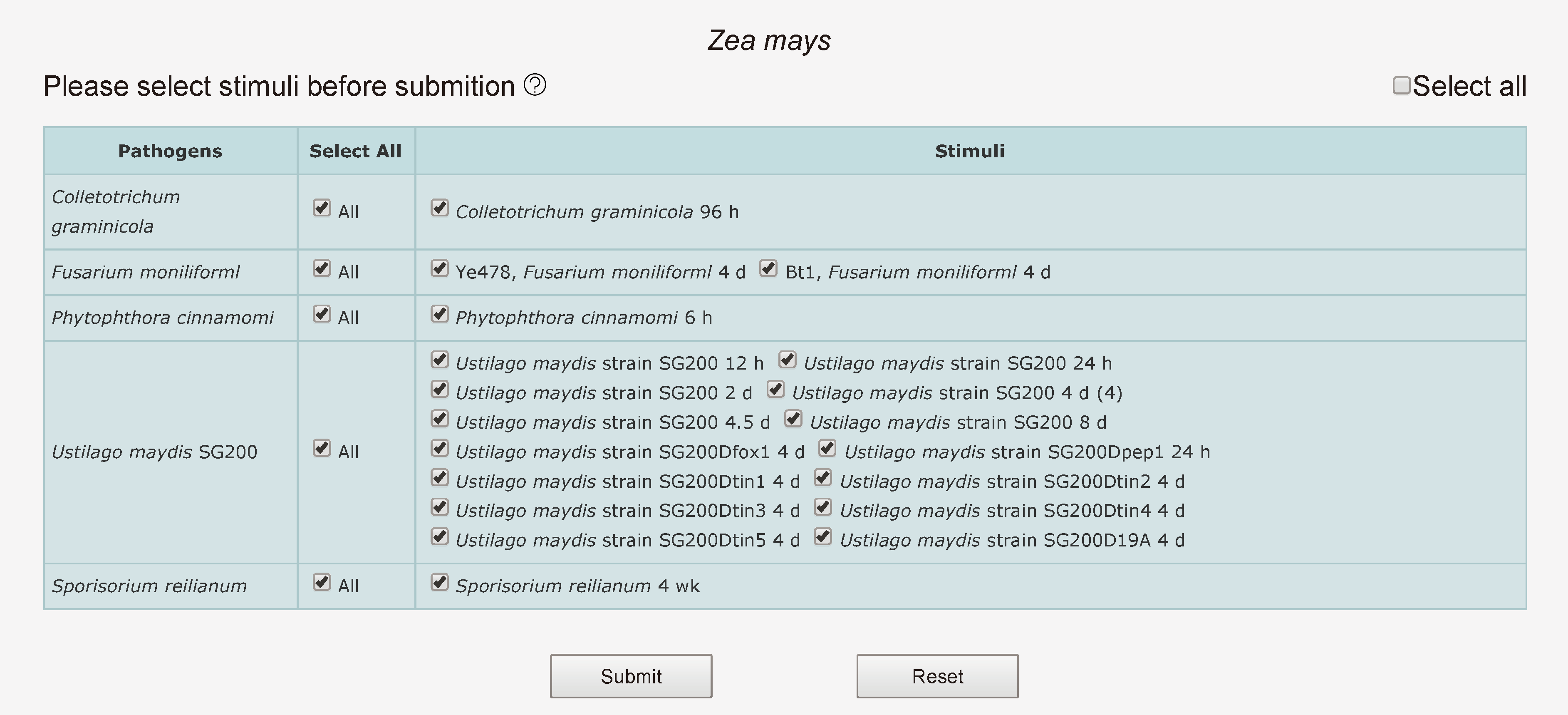Uncheck Ustilago maydis strain SG200Dpep1 24 h

[x=827, y=448]
